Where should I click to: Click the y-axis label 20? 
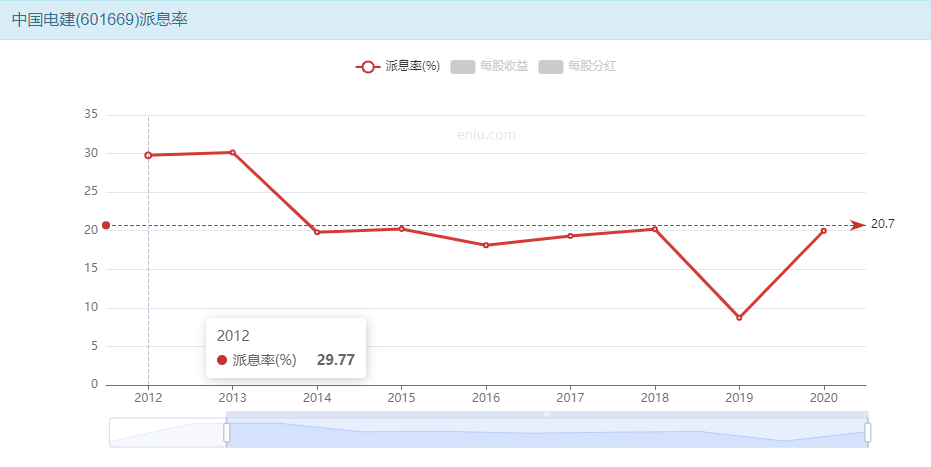(x=91, y=230)
